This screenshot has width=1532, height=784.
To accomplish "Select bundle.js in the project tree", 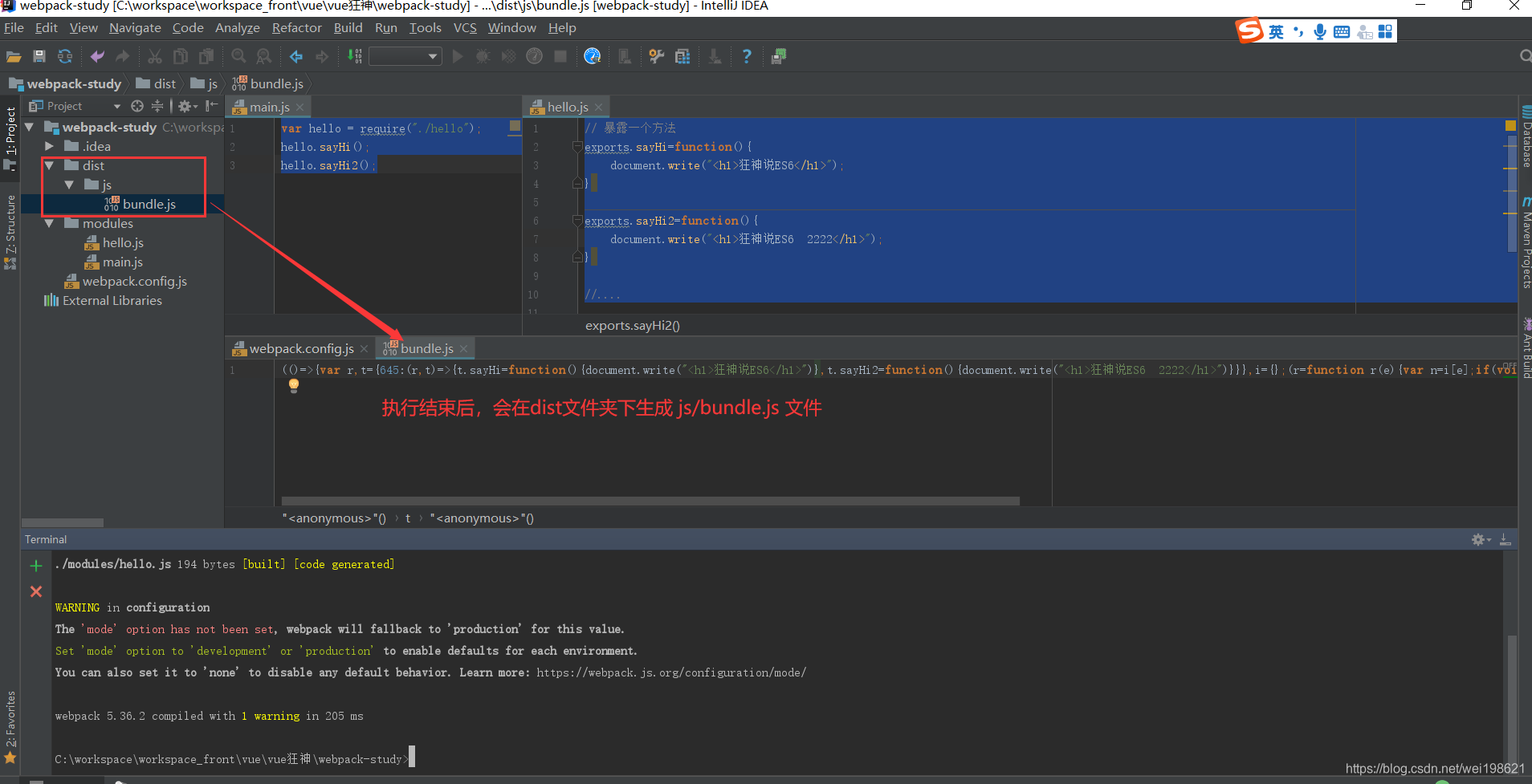I will tap(140, 204).
